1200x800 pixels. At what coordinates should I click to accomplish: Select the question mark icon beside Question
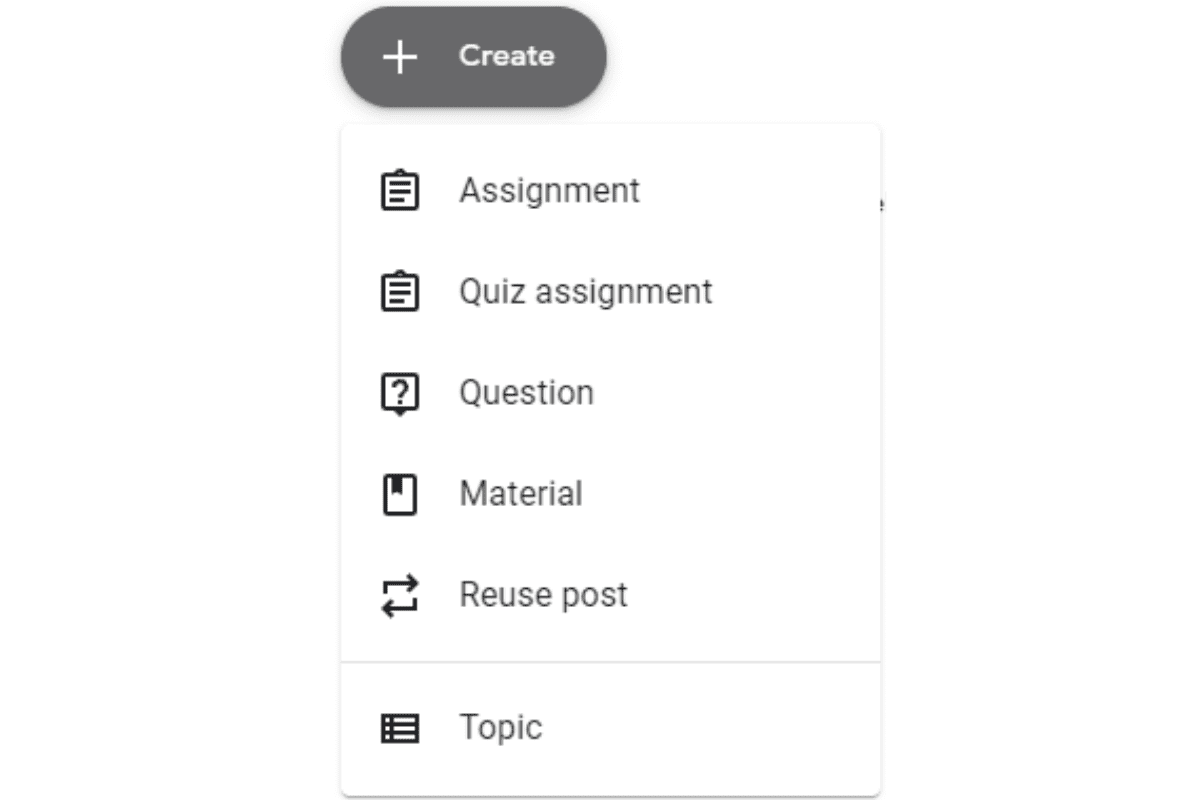click(x=400, y=392)
